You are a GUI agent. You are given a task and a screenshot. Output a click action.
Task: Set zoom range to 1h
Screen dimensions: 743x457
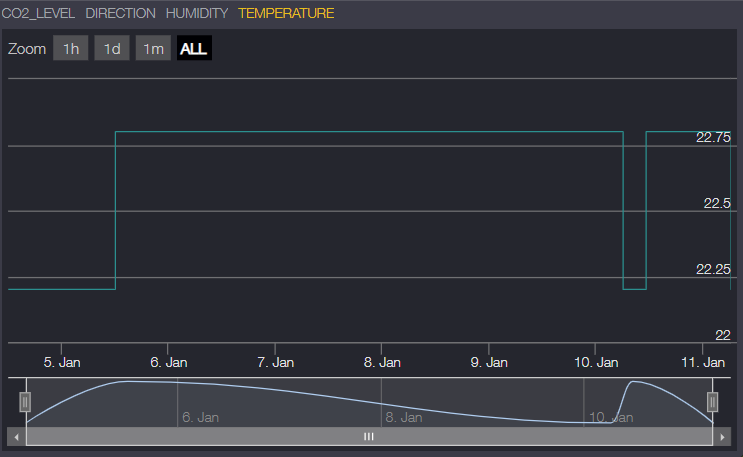coord(70,49)
